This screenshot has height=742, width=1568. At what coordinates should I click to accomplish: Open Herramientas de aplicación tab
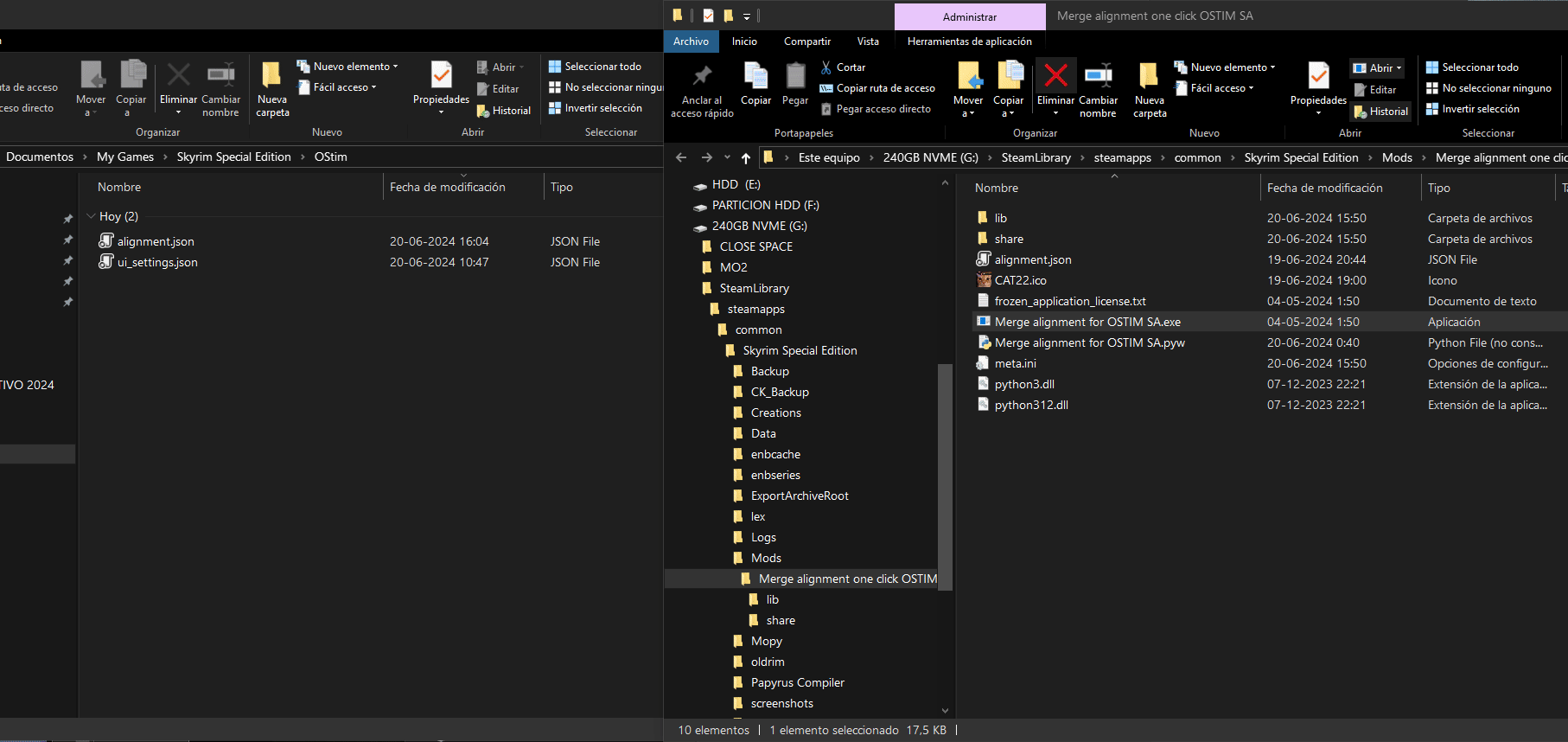970,42
